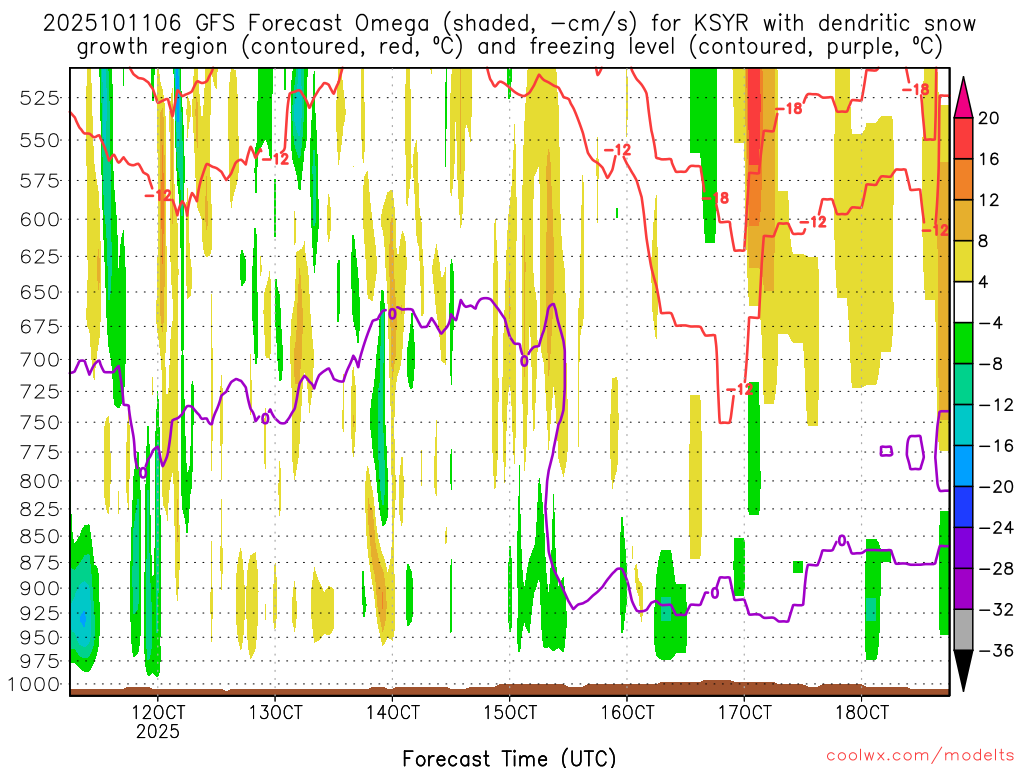Click the red -18 contour label near 600 hPa
The image size is (1024, 768).
pos(716,198)
